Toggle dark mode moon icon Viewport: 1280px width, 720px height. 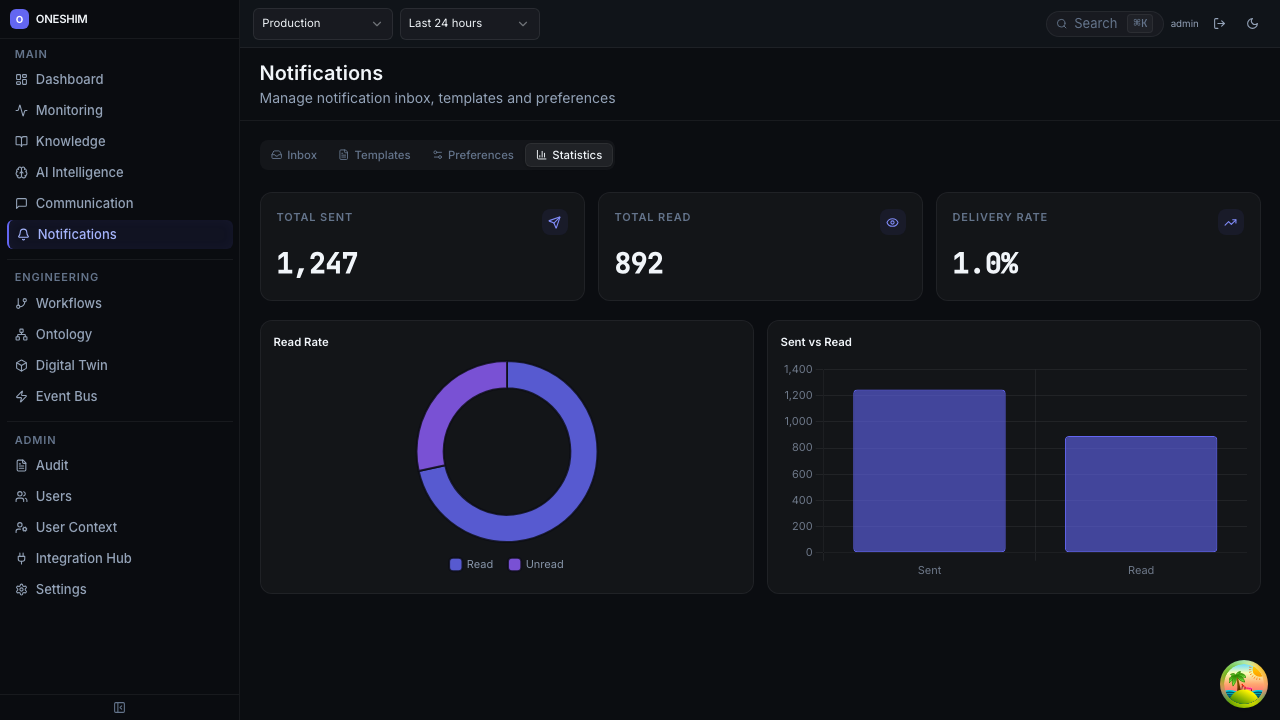point(1252,24)
